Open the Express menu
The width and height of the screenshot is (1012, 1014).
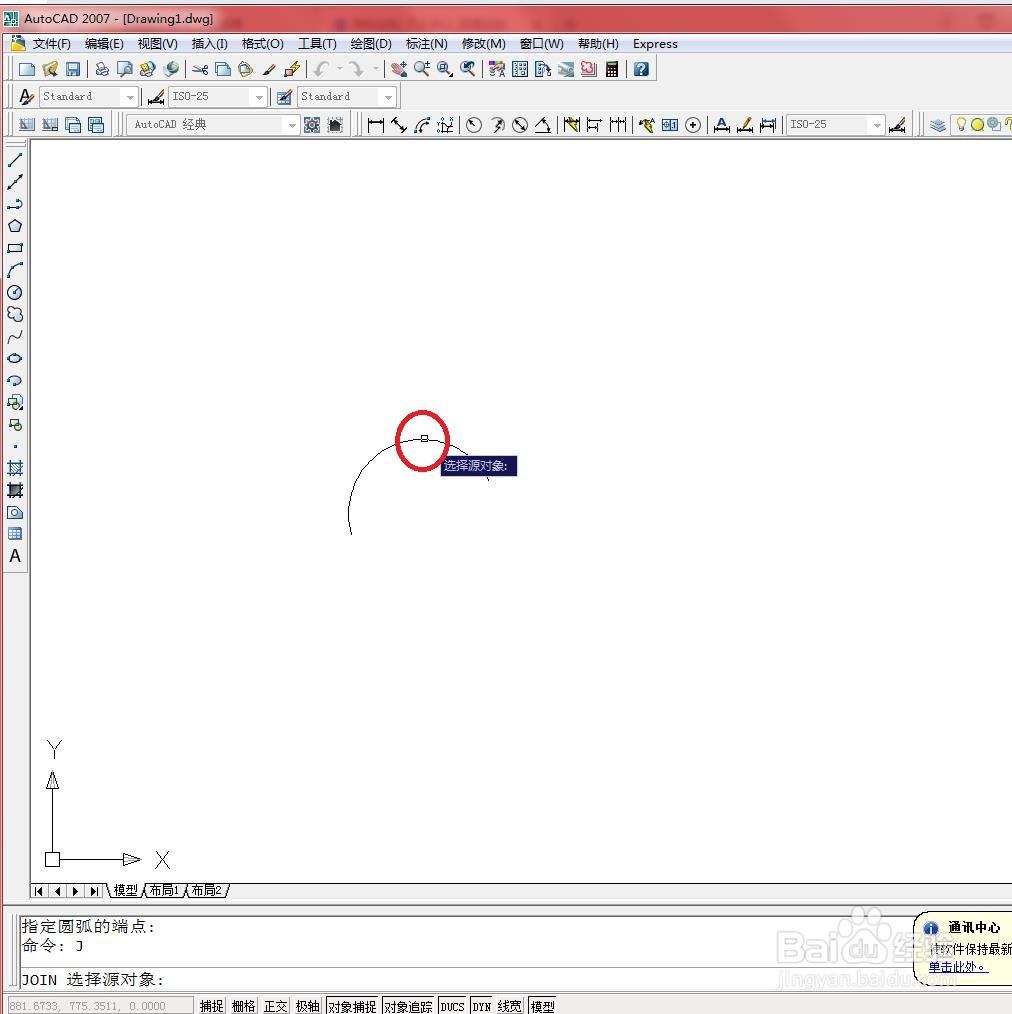point(655,44)
